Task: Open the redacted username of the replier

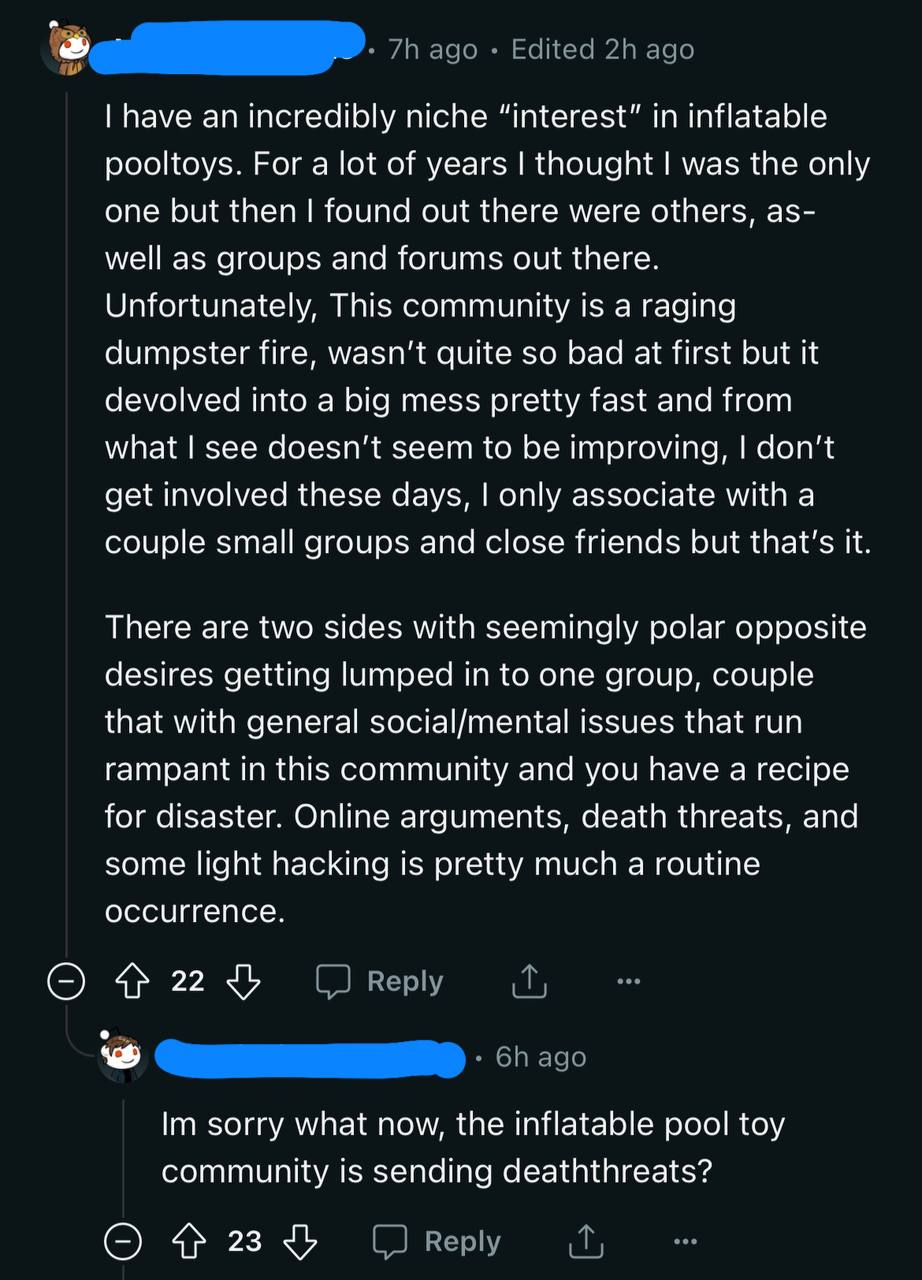Action: [x=312, y=1058]
